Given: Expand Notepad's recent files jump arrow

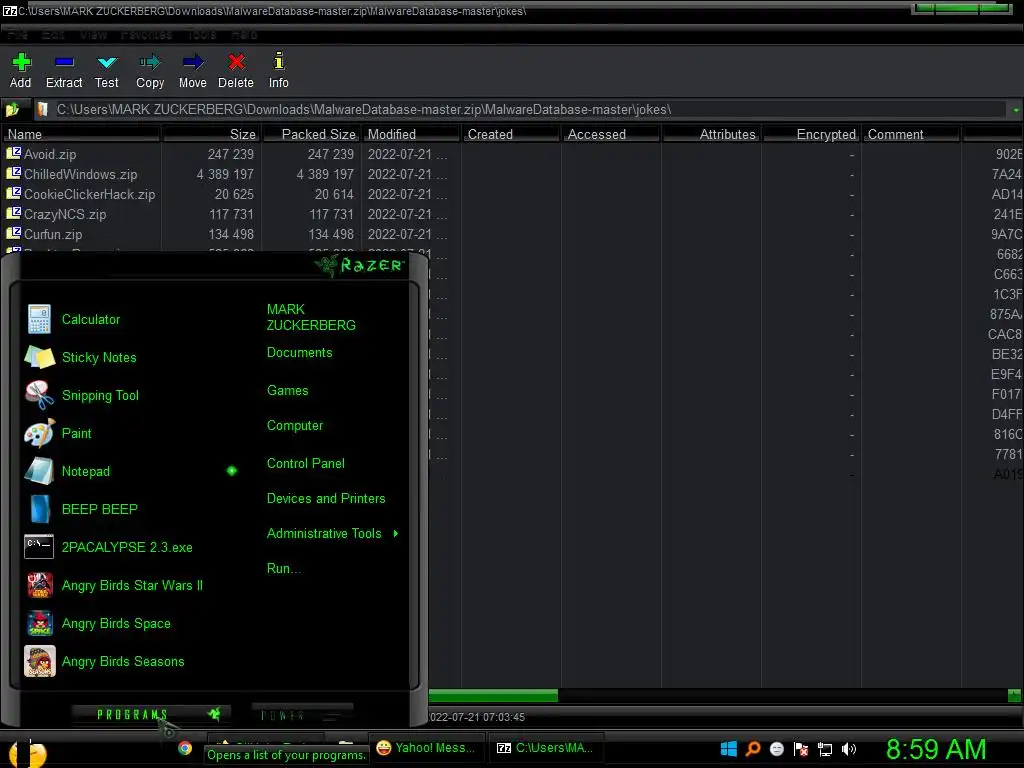Looking at the screenshot, I should point(232,471).
